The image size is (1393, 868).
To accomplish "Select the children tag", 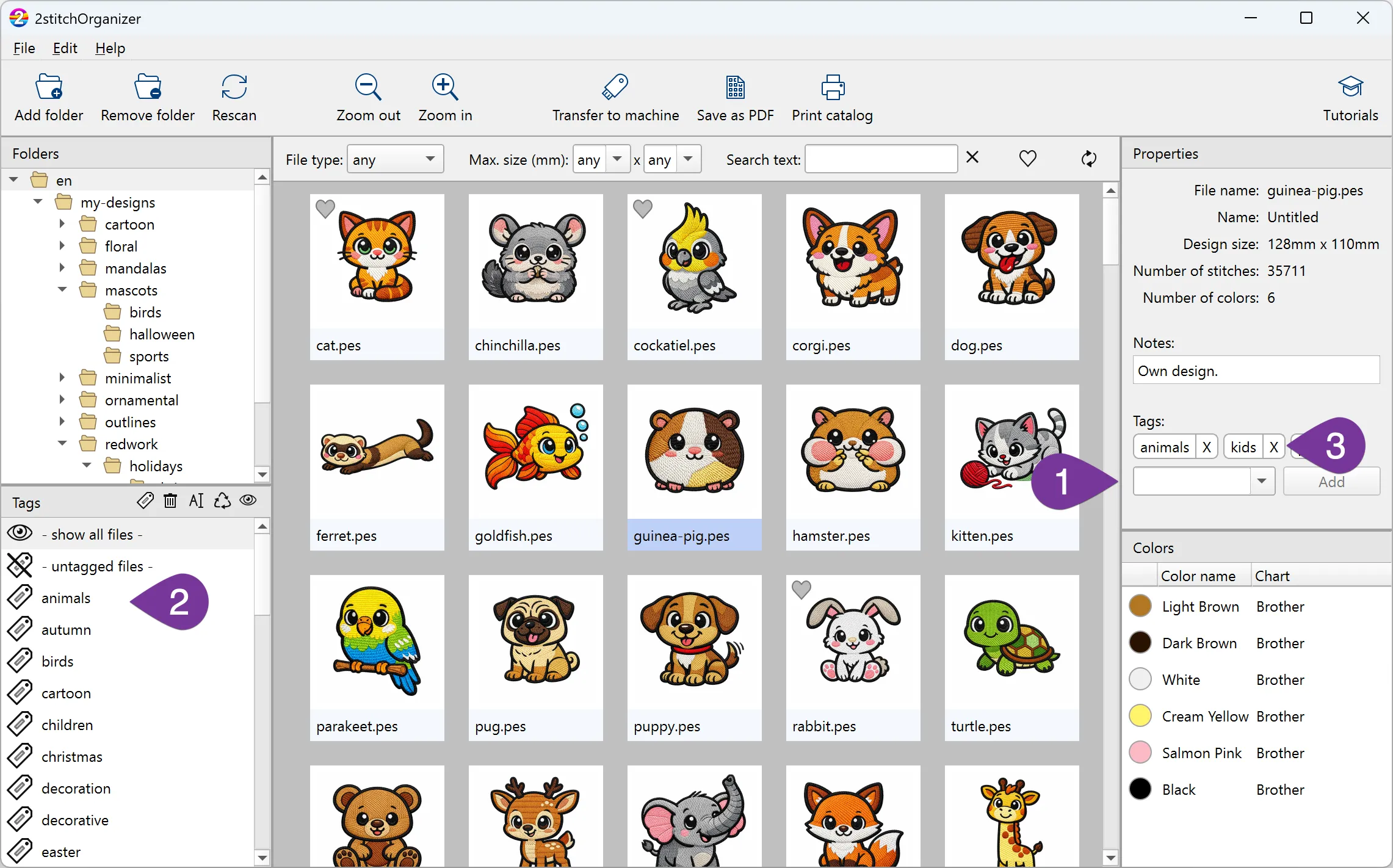I will pos(67,725).
